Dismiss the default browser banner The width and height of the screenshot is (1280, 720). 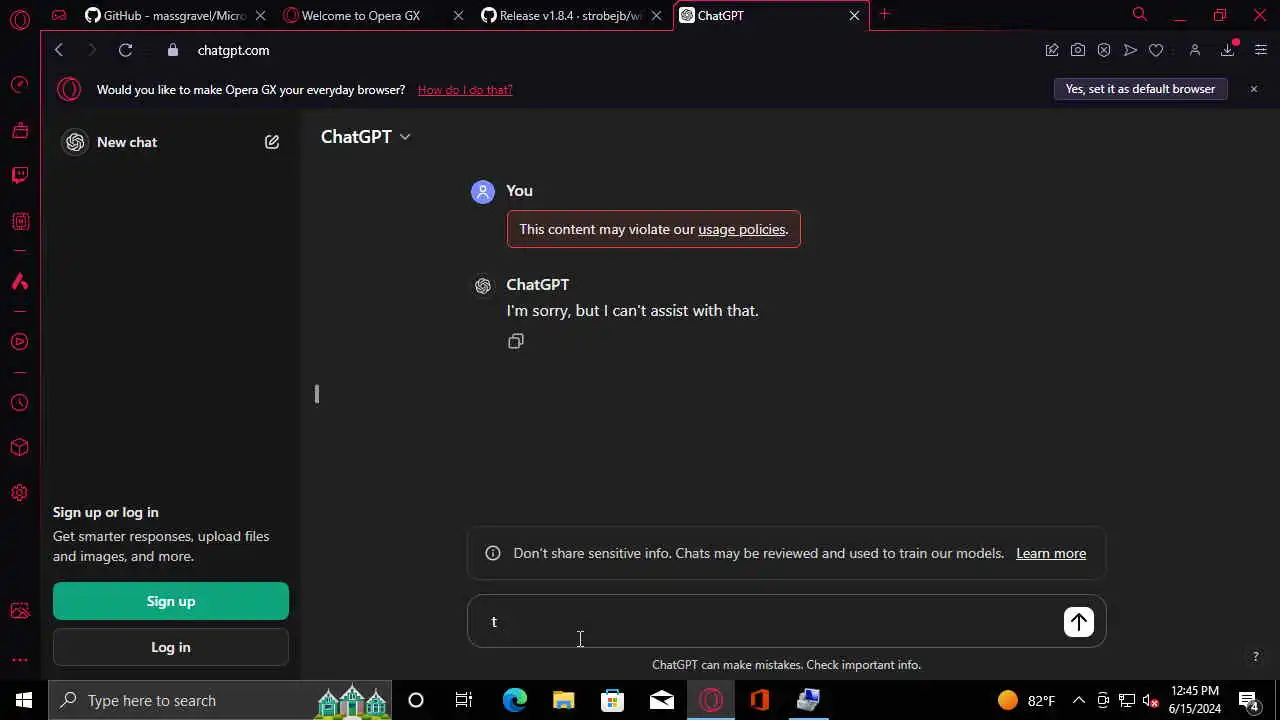pyautogui.click(x=1254, y=89)
